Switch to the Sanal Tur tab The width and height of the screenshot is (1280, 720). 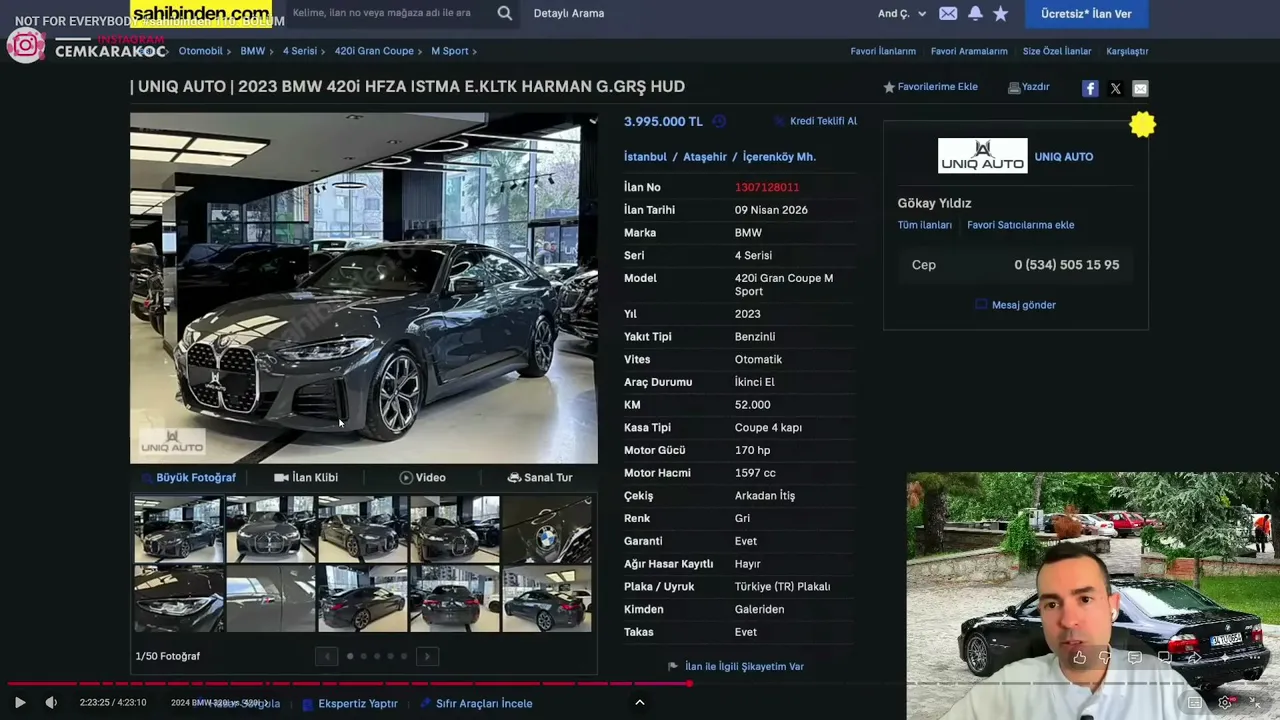(x=539, y=478)
